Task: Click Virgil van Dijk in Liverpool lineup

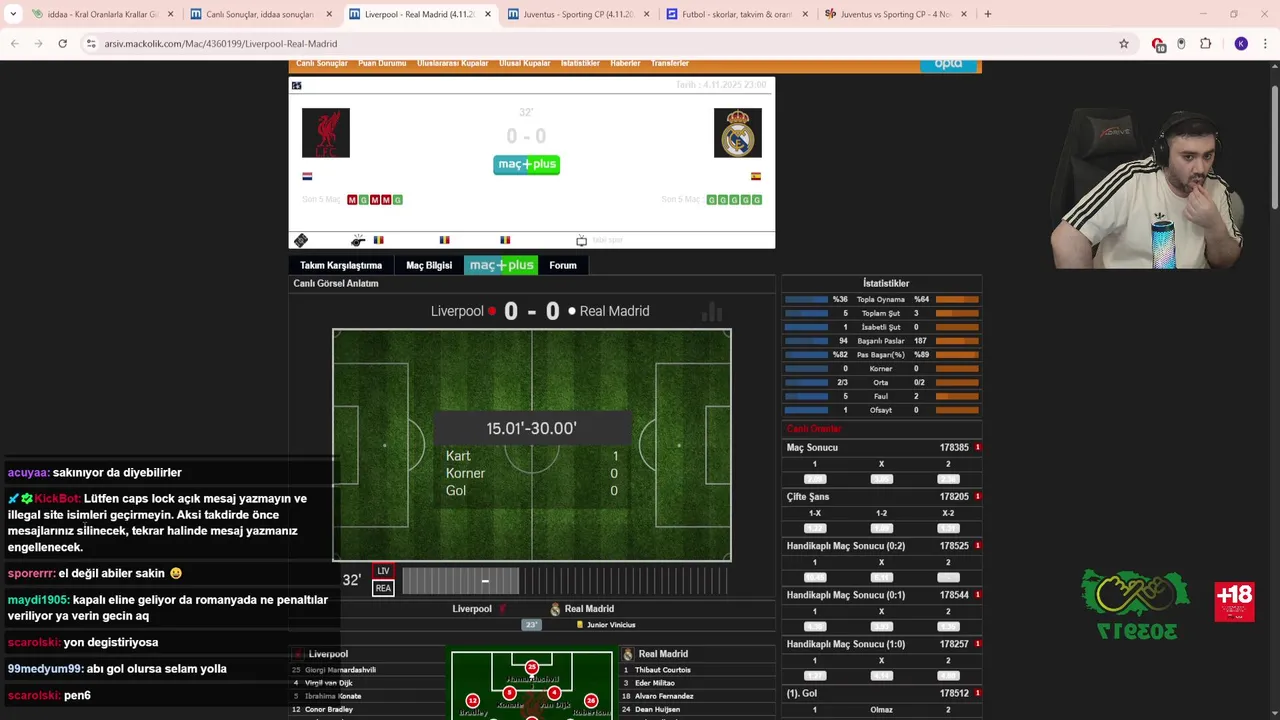Action: point(328,683)
